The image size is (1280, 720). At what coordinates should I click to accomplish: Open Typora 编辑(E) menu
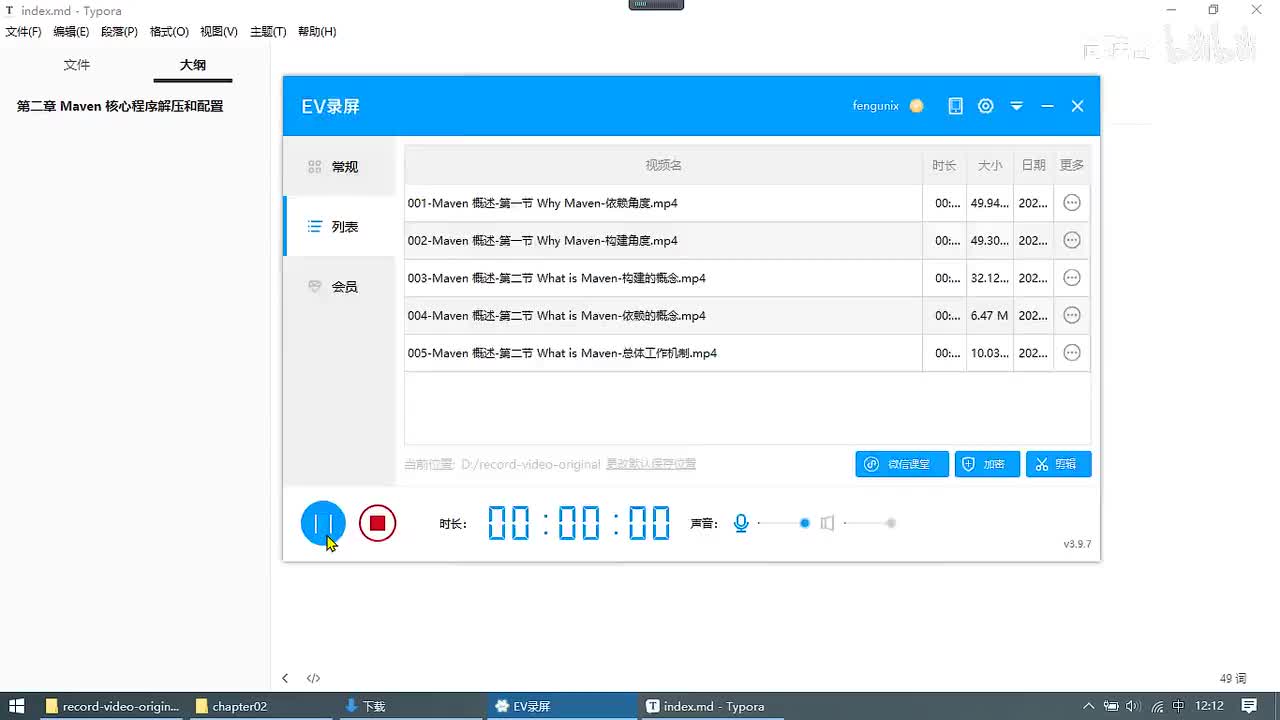click(x=71, y=32)
